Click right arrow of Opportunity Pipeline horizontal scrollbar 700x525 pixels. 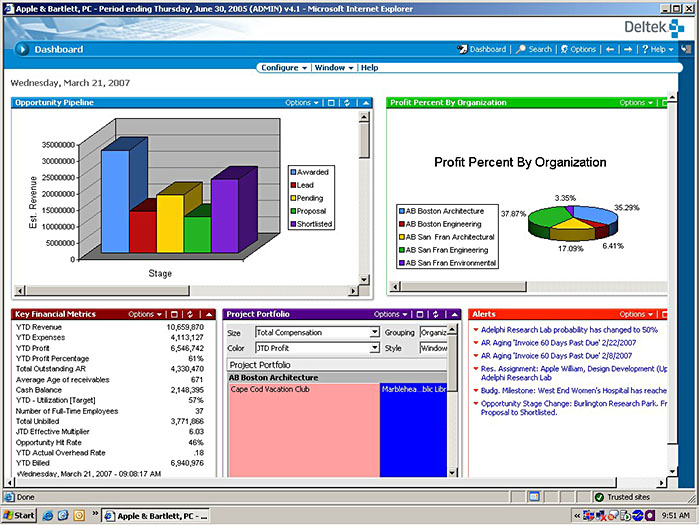click(x=354, y=291)
